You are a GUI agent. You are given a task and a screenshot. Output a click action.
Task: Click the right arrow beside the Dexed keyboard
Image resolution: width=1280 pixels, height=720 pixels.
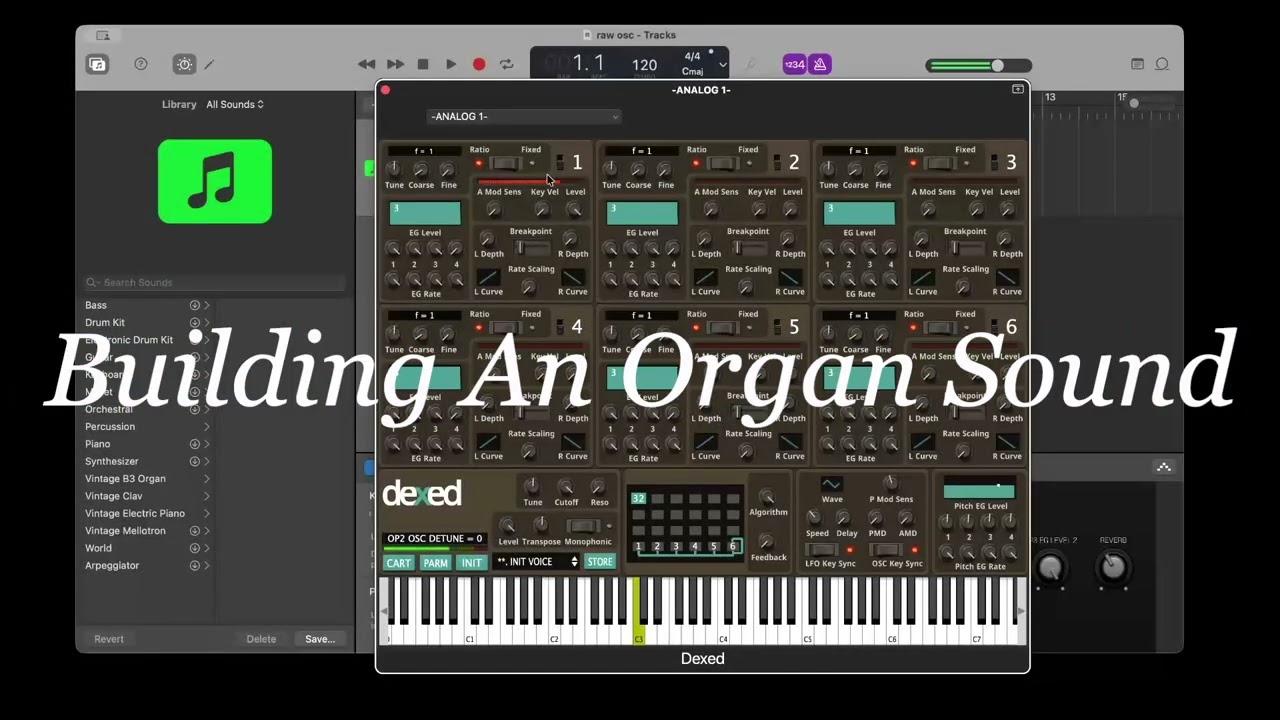point(1021,611)
